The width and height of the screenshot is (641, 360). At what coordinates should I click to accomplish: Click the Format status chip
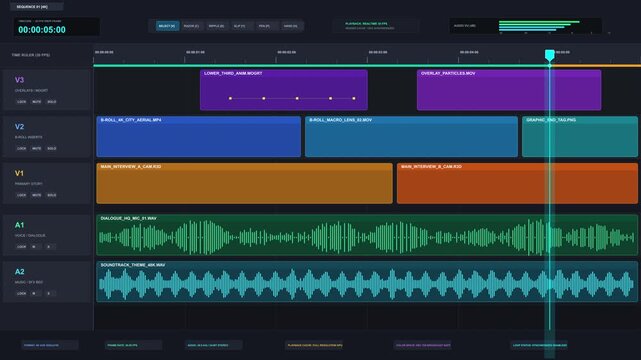coord(49,345)
